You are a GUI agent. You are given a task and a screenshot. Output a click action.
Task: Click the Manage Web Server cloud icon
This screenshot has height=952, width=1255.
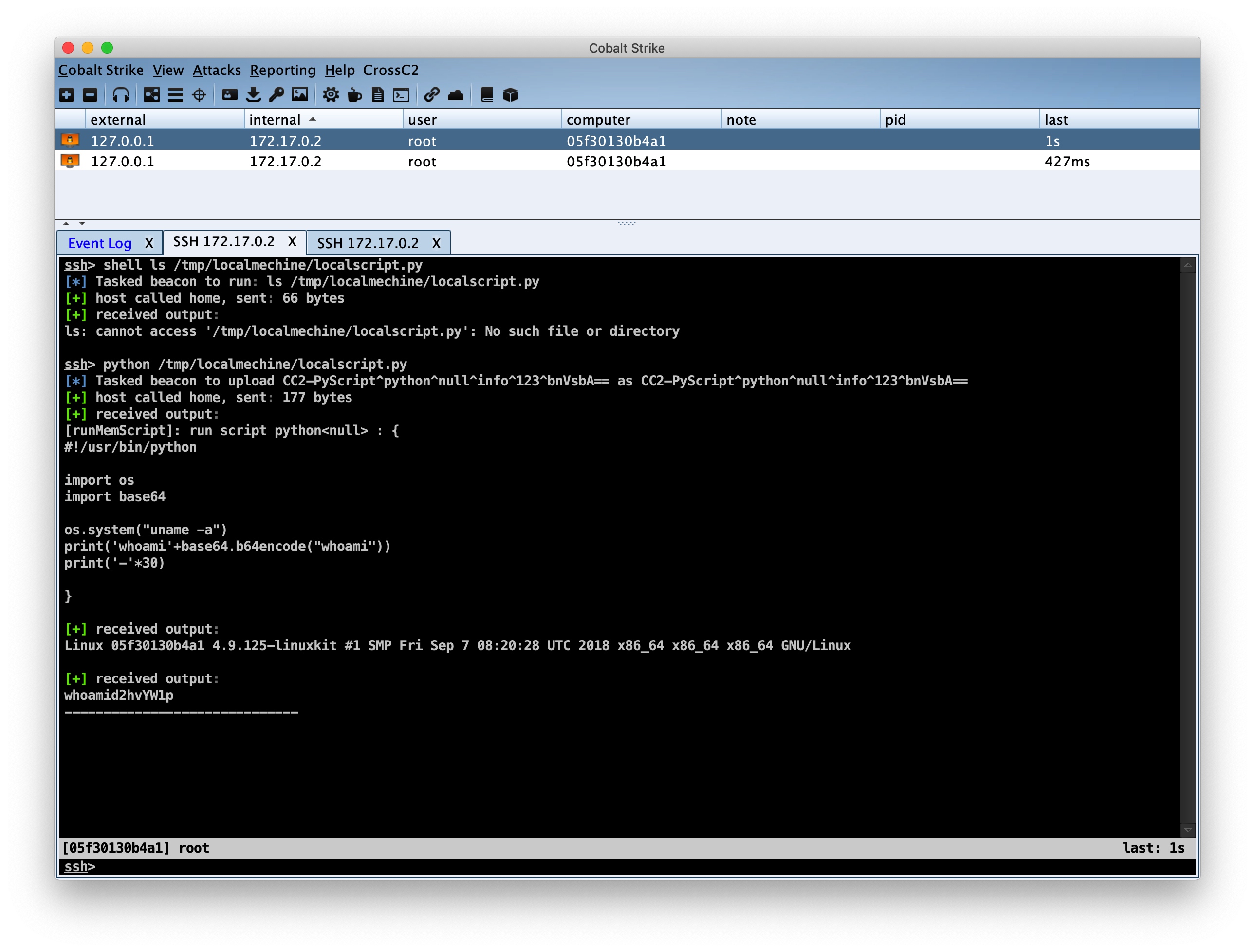pos(456,95)
